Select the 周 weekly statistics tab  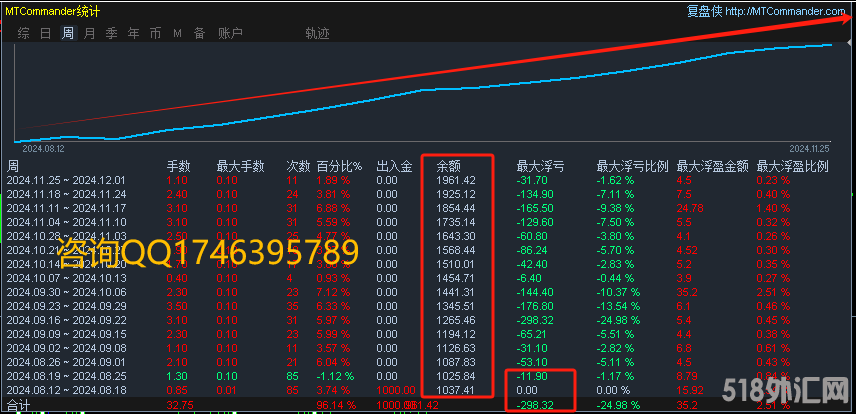pyautogui.click(x=68, y=33)
